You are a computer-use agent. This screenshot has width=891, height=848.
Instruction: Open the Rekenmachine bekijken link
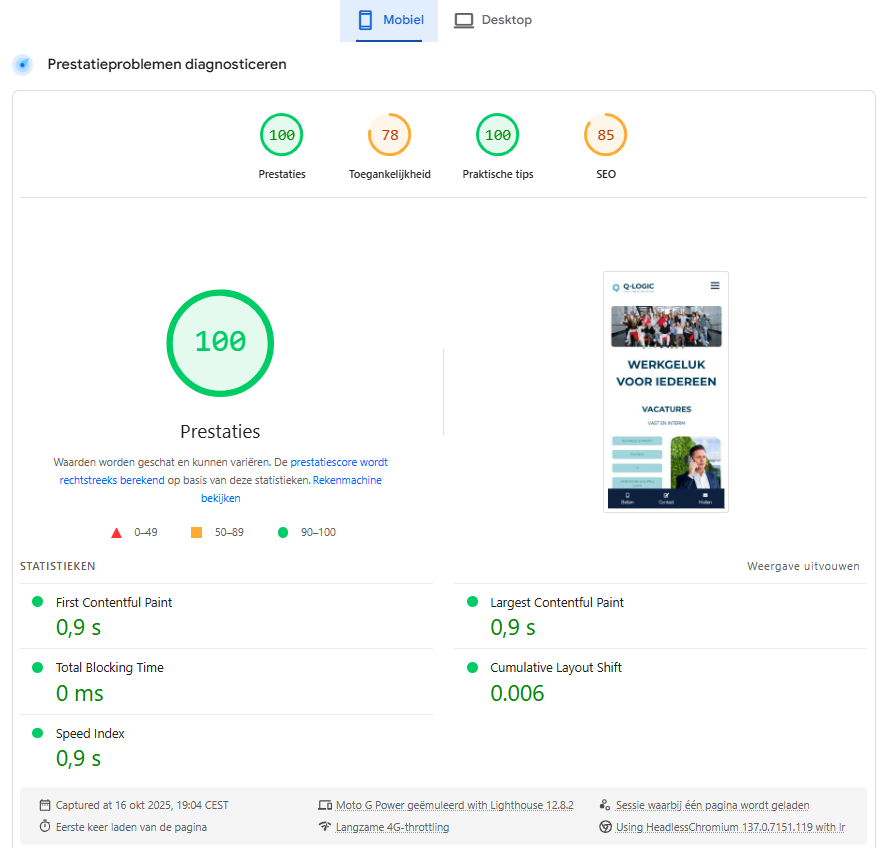click(x=346, y=481)
